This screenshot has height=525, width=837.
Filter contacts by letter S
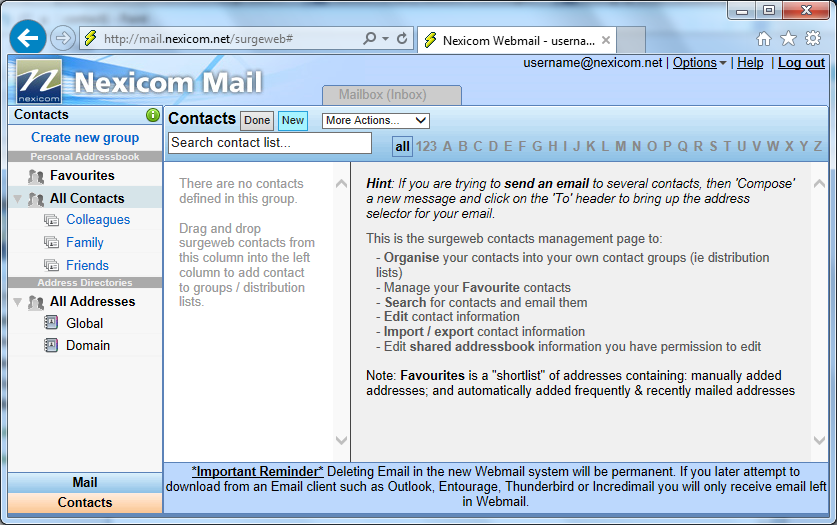[713, 146]
